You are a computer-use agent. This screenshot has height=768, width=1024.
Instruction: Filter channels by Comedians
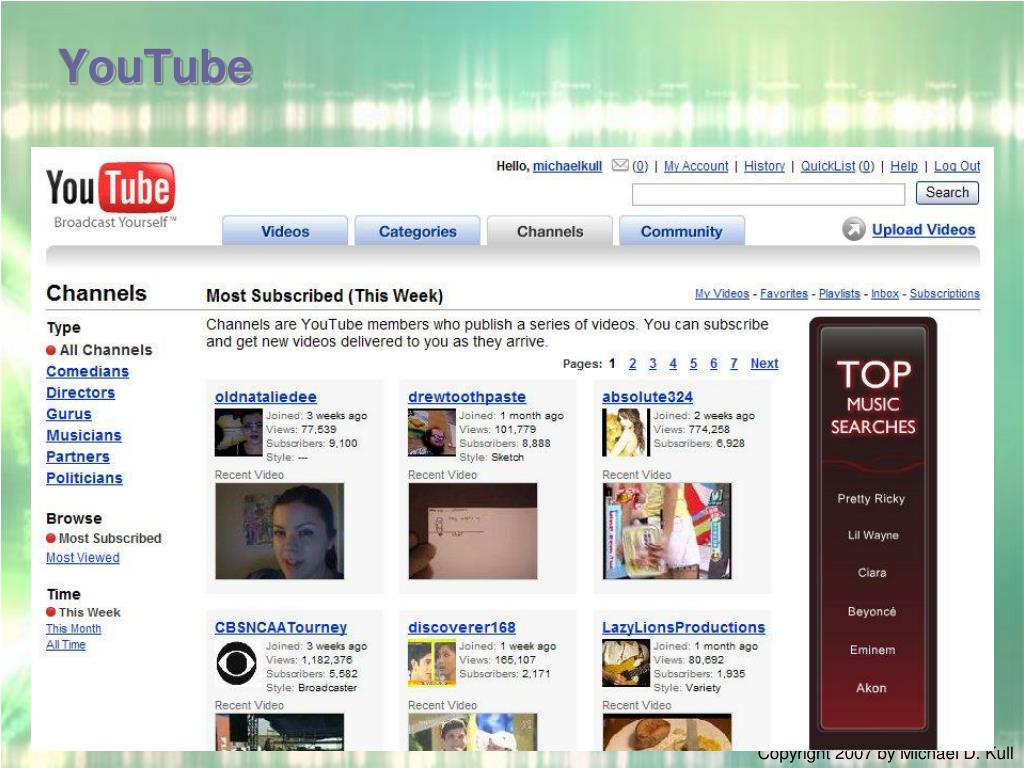[x=88, y=372]
